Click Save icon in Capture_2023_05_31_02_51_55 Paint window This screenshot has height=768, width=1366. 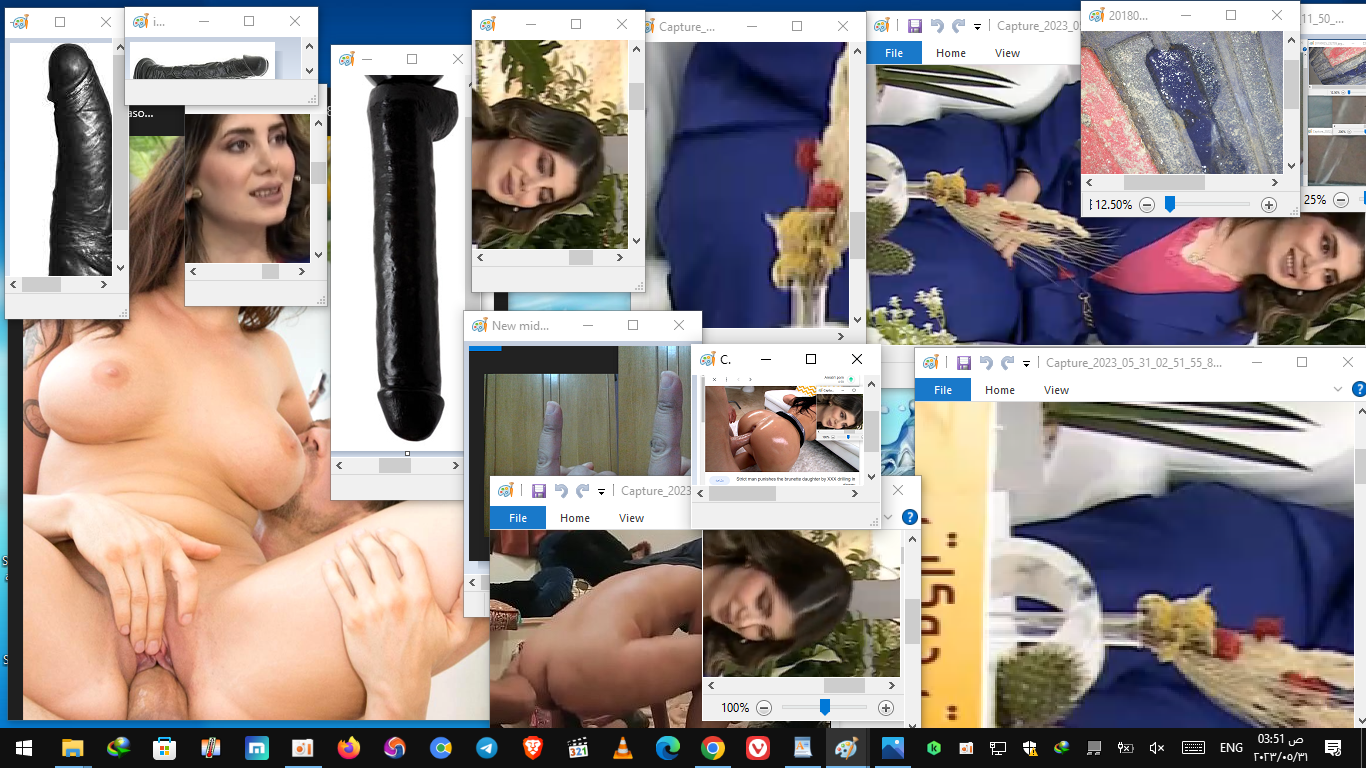tap(964, 363)
